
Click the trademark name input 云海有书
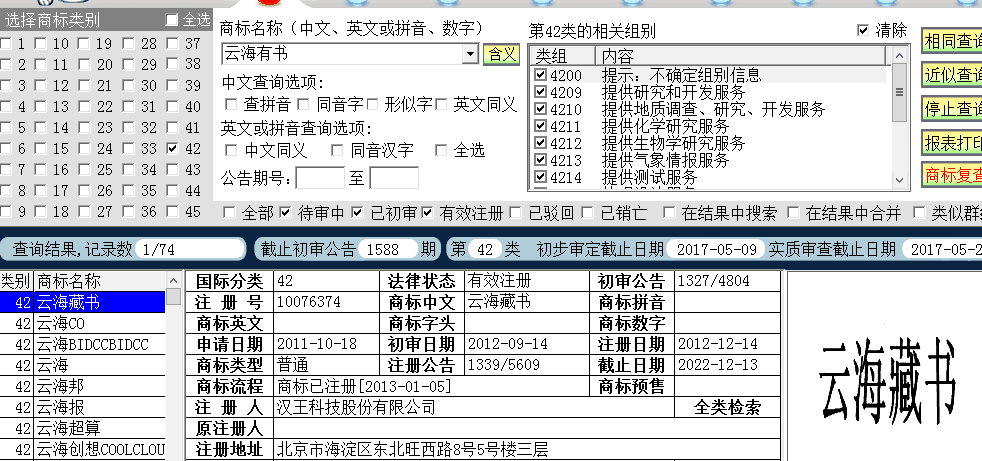(343, 54)
